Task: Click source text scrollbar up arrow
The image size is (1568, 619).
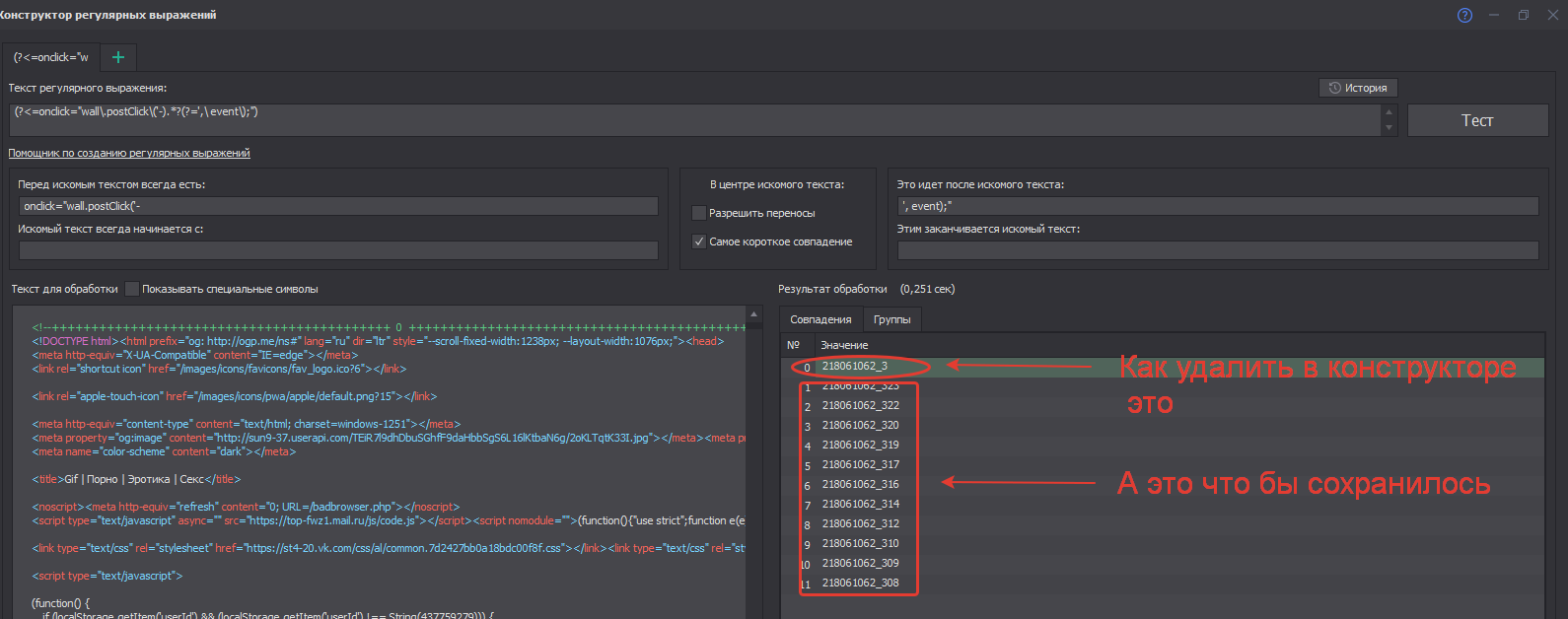Action: tap(754, 314)
